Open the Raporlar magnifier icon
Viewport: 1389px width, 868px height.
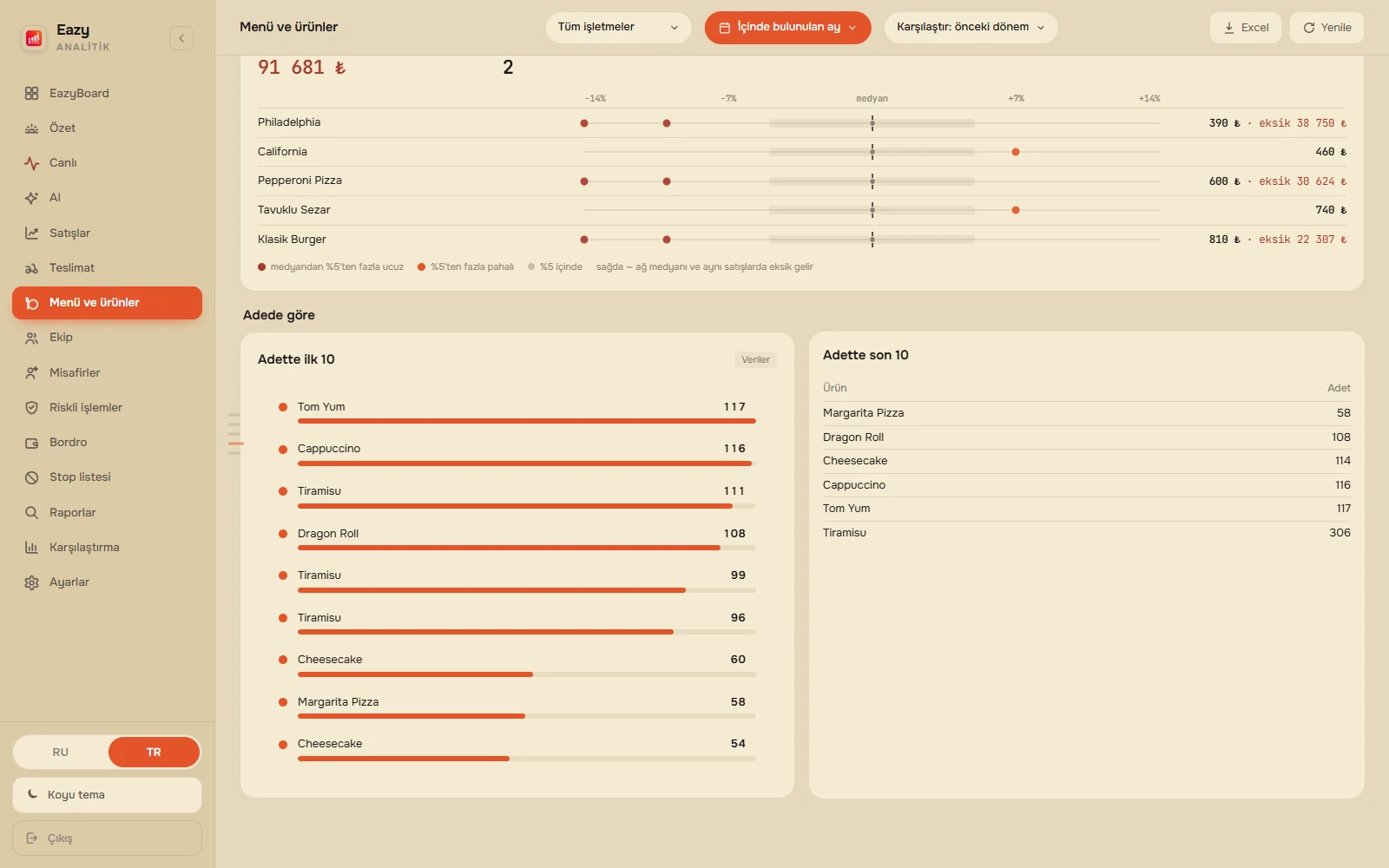click(32, 513)
